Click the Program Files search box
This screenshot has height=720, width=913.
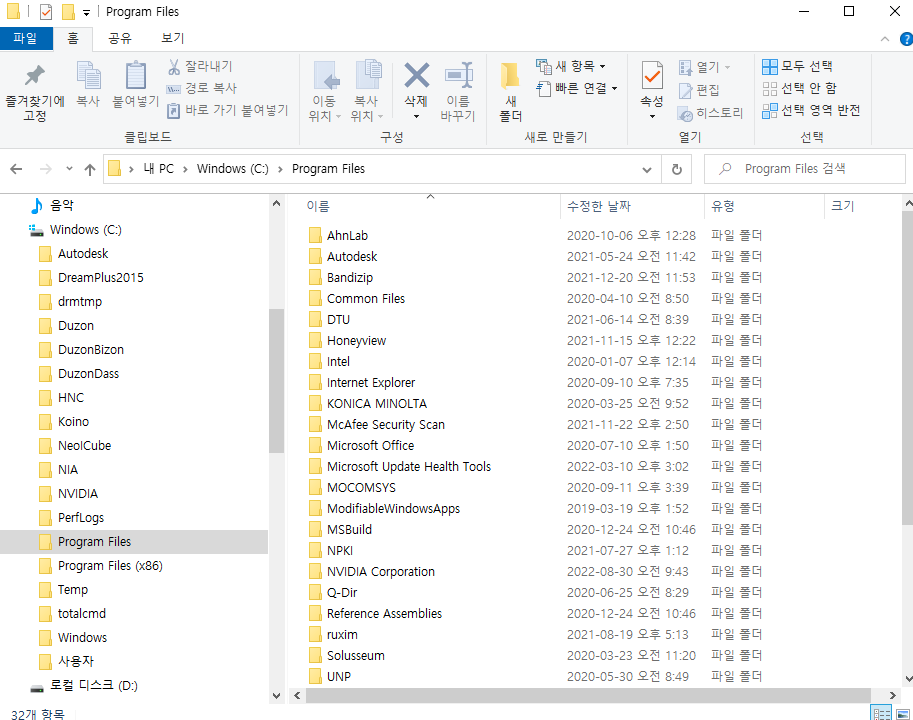805,169
